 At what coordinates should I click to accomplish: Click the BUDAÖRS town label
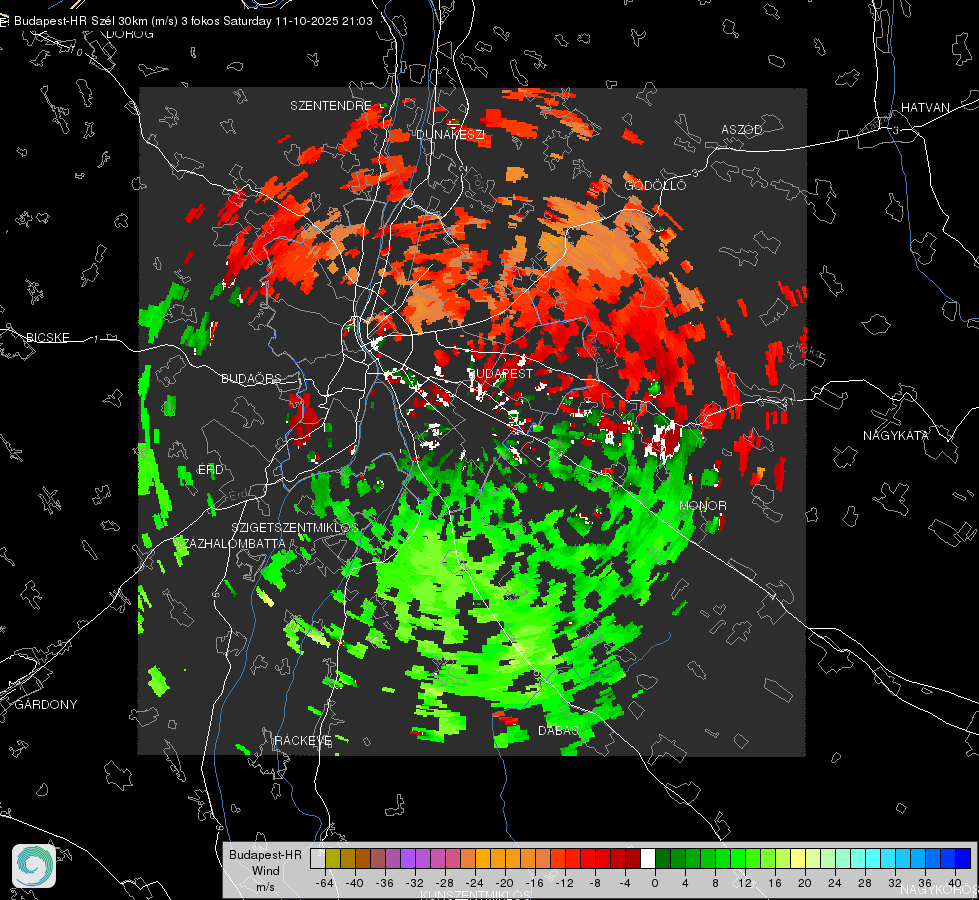pyautogui.click(x=252, y=378)
